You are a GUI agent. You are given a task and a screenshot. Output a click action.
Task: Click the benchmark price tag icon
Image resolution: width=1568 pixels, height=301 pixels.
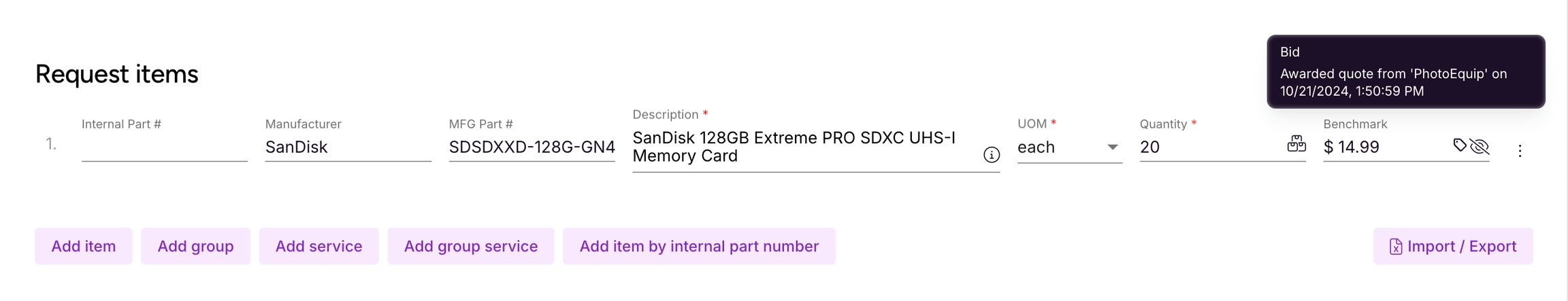click(x=1459, y=145)
